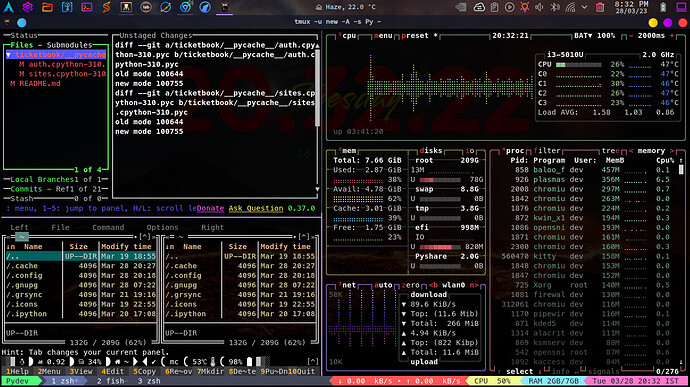Open the white 'A' app icon in panel

point(126,7)
